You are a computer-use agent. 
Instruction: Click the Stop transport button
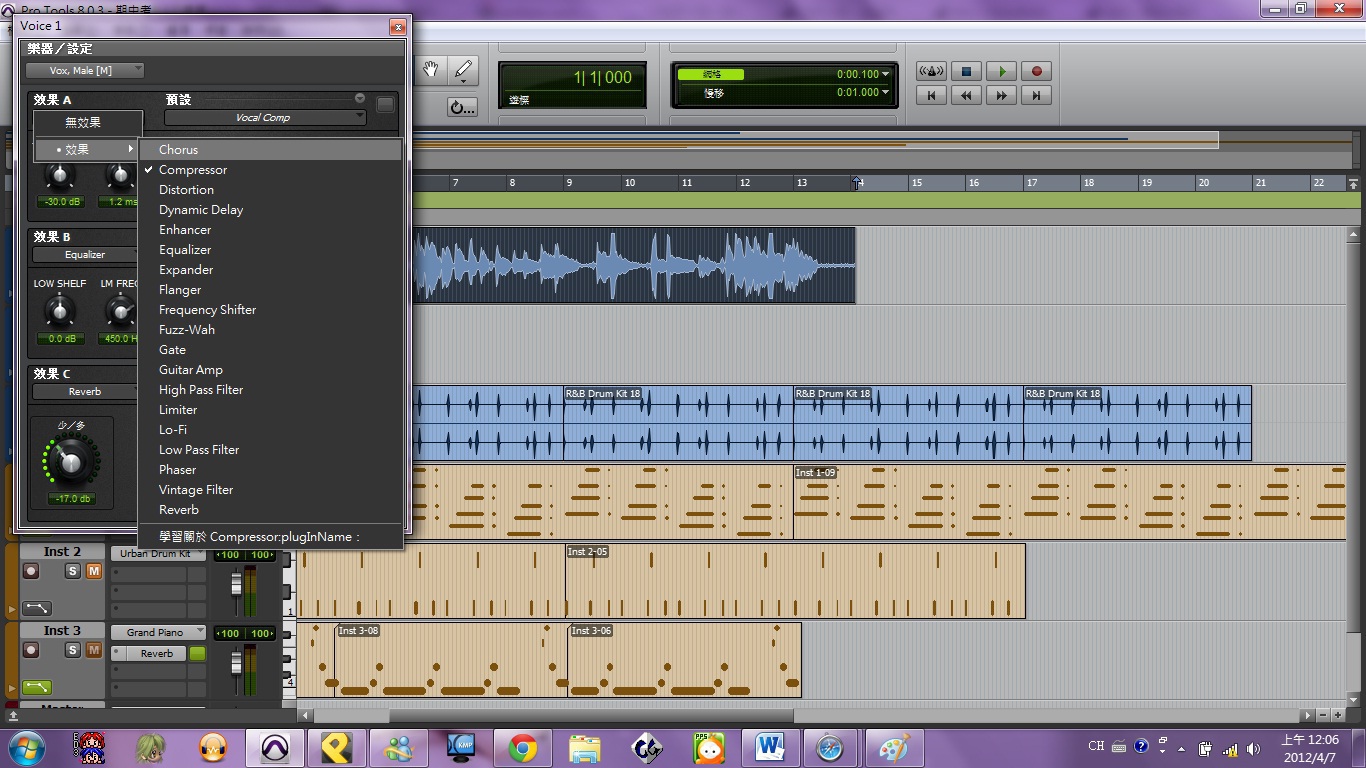coord(966,71)
